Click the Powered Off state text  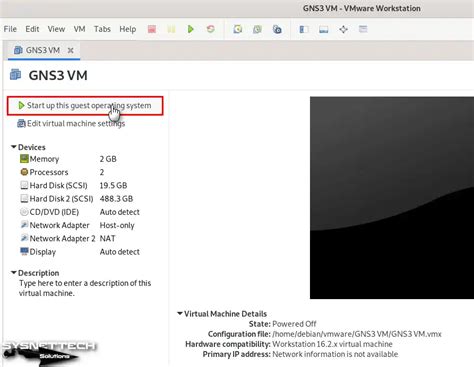(294, 324)
